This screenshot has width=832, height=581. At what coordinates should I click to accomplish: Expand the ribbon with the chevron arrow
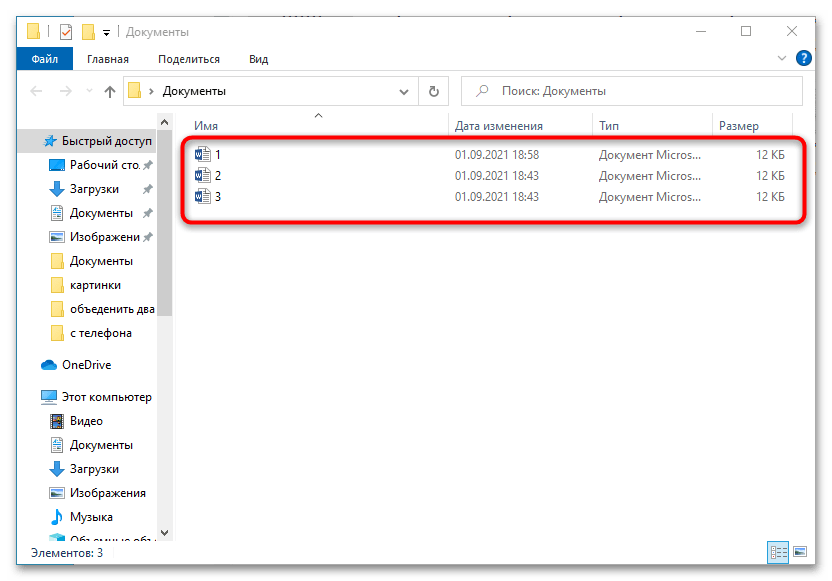[x=783, y=59]
